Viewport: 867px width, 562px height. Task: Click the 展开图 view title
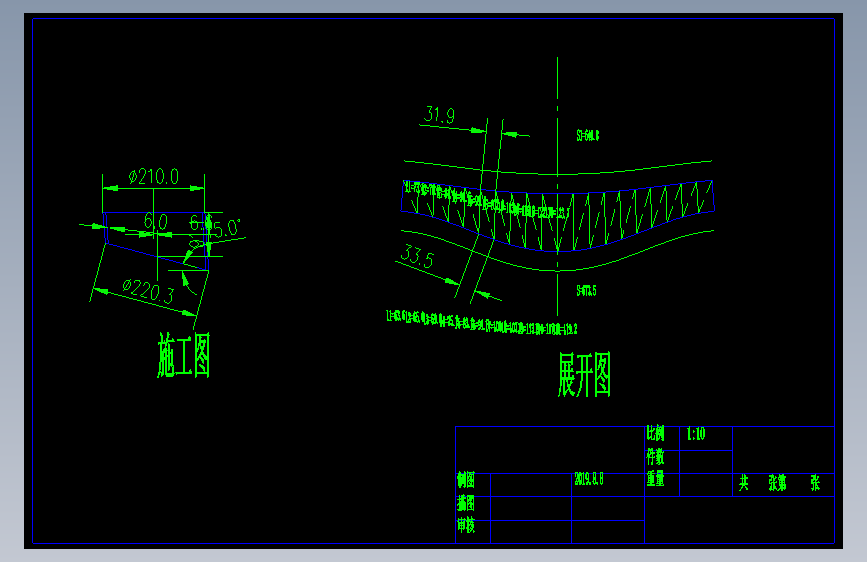click(584, 374)
